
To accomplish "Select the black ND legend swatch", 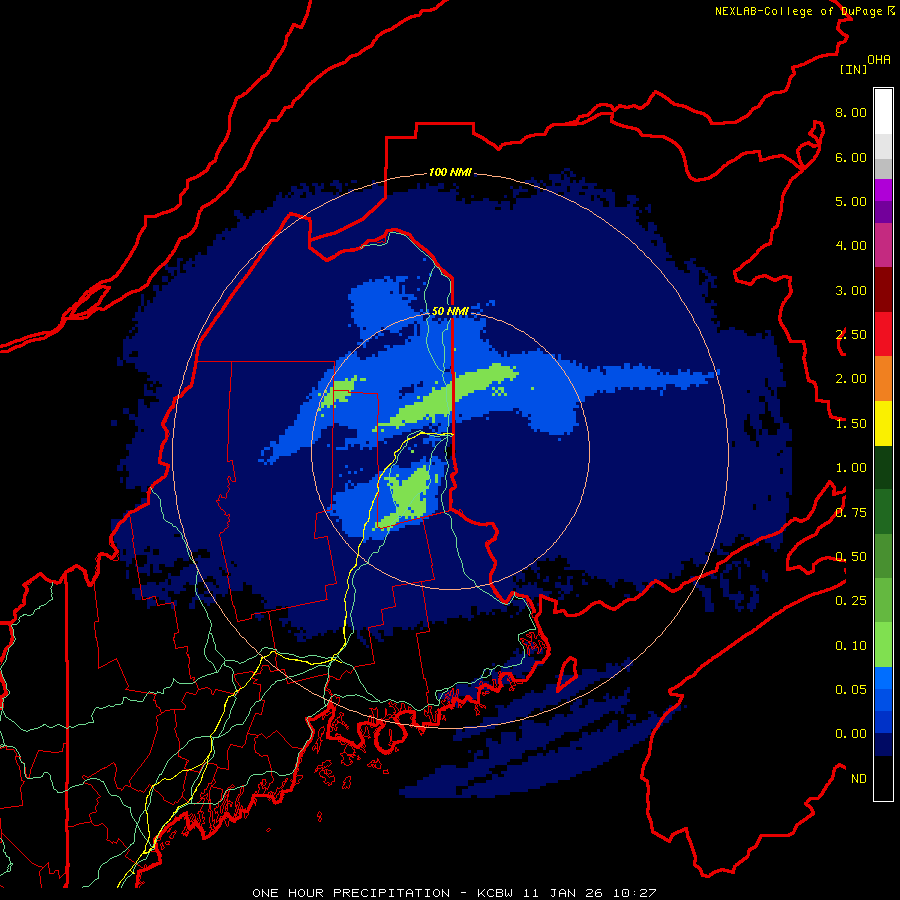I will [883, 778].
